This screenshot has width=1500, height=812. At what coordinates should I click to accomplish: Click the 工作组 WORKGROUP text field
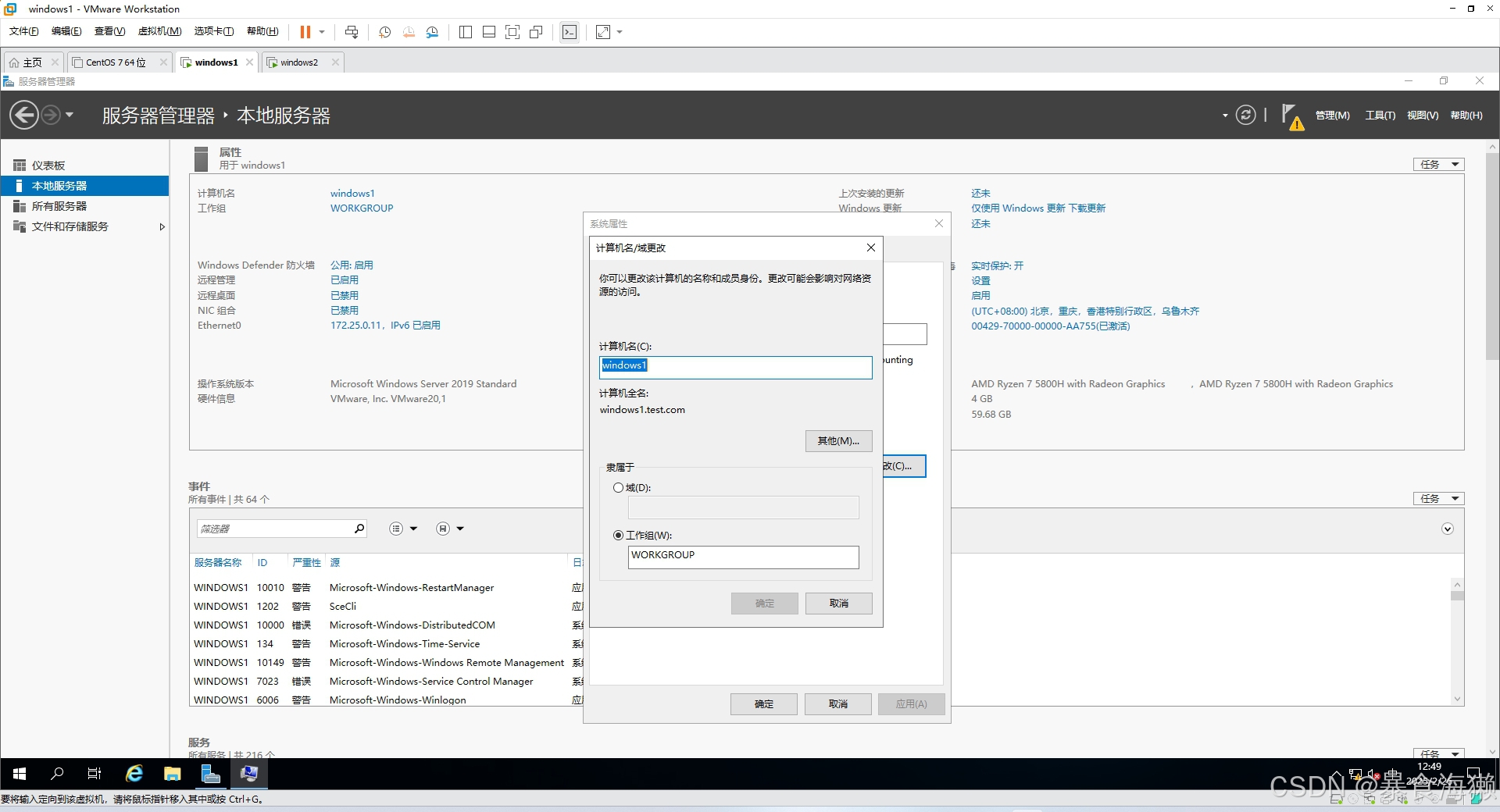click(743, 557)
